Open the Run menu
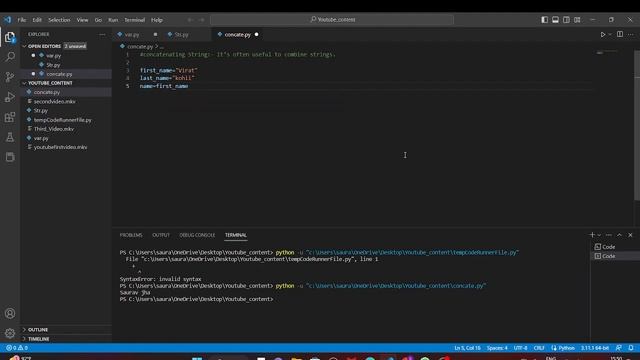Viewport: 640px width, 360px height. 113,20
